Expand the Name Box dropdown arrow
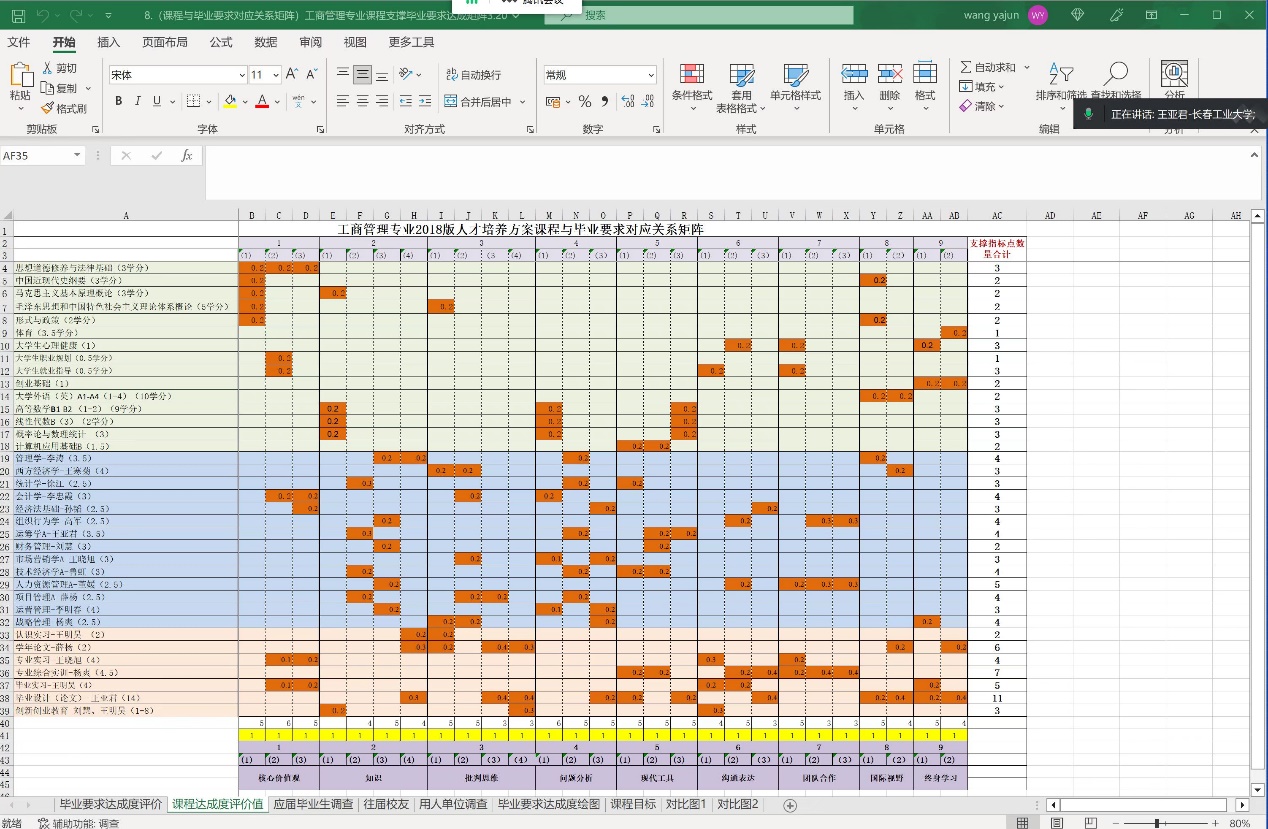1268x829 pixels. point(78,156)
